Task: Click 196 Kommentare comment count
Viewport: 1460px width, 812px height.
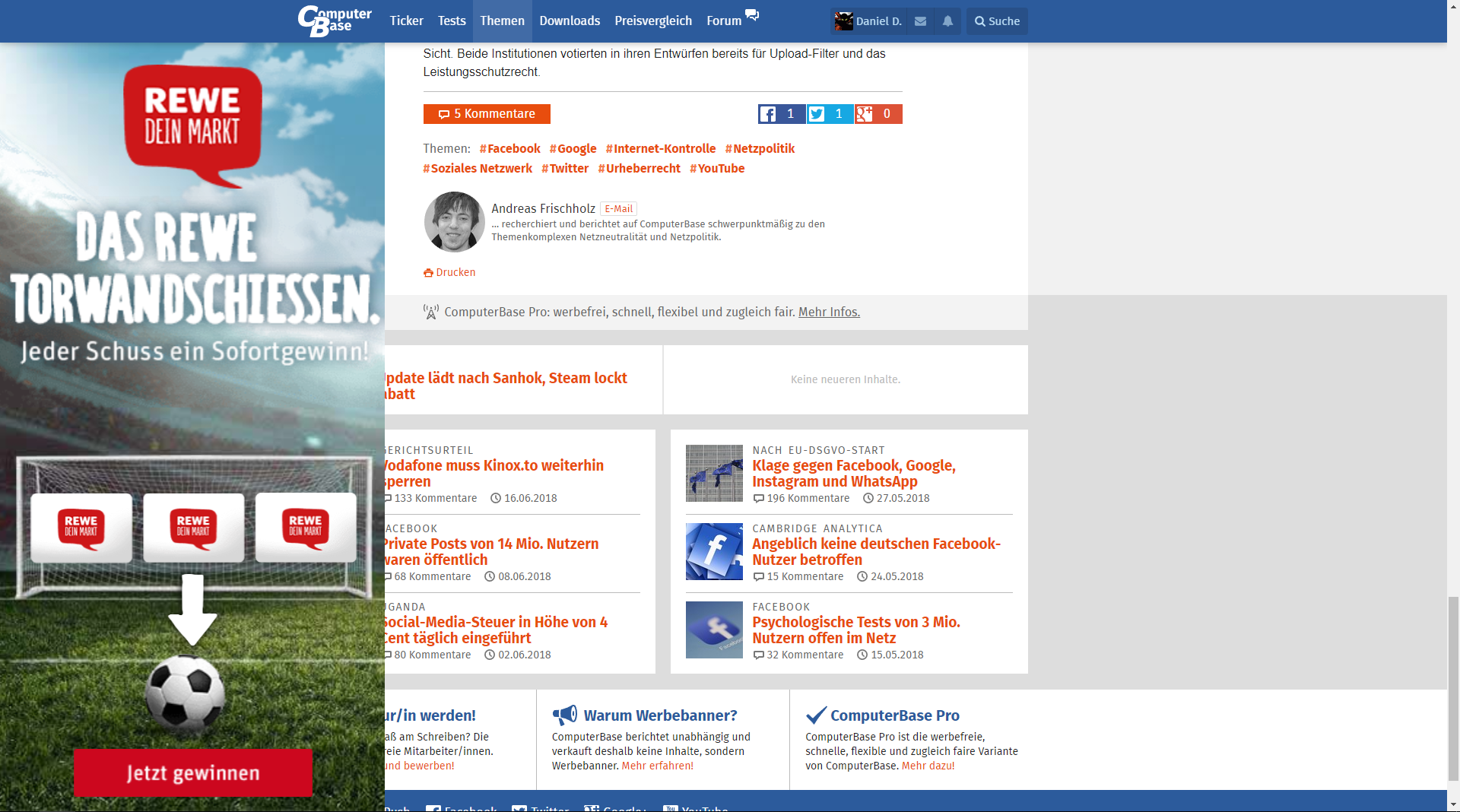Action: (801, 499)
